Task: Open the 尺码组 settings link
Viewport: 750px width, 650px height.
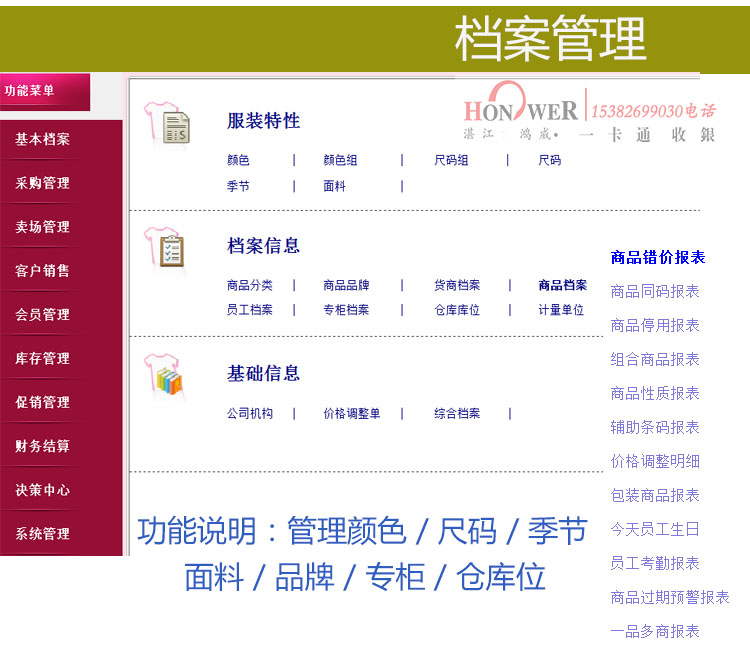Action: click(x=451, y=160)
